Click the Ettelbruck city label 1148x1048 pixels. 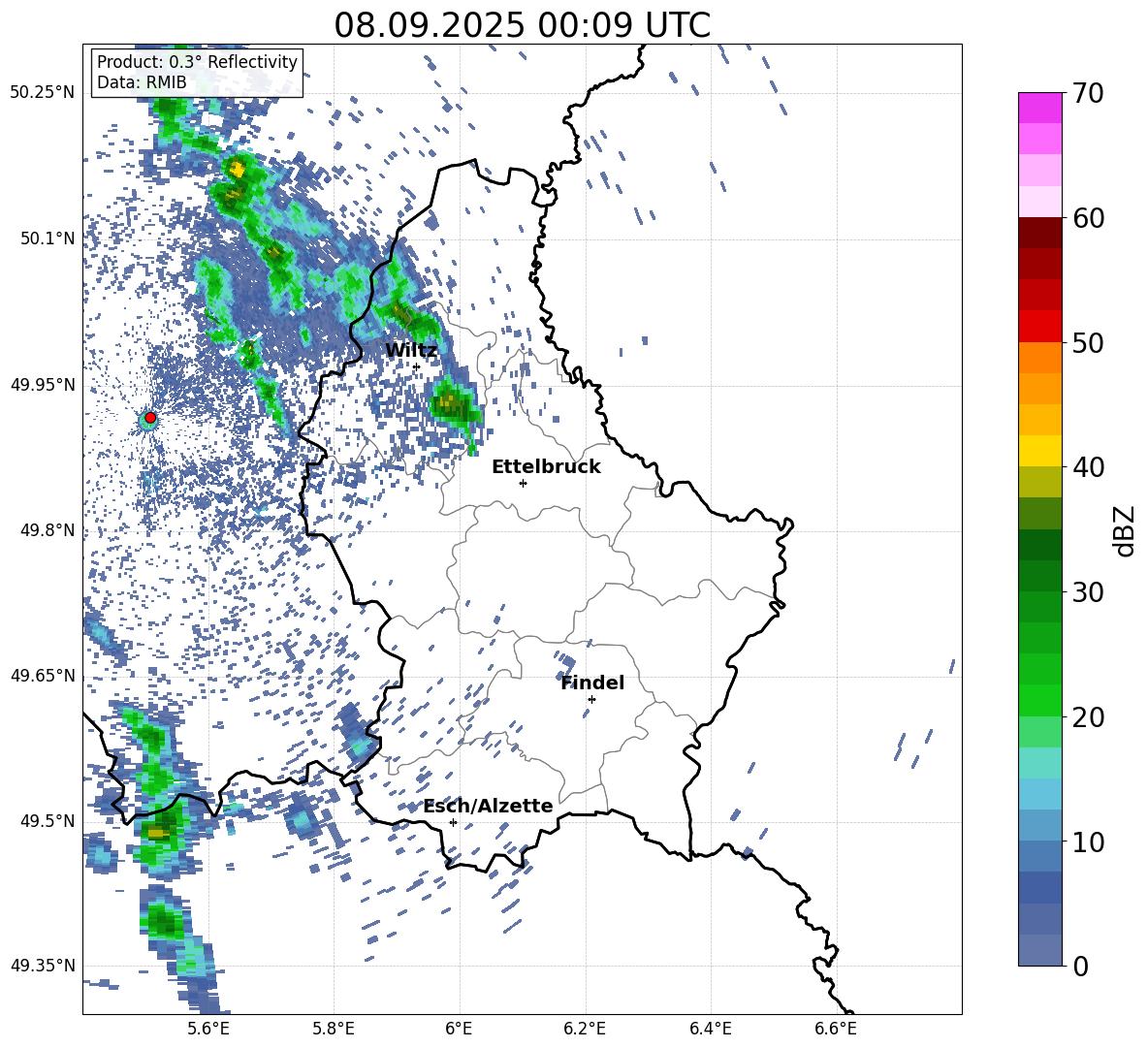(x=546, y=467)
